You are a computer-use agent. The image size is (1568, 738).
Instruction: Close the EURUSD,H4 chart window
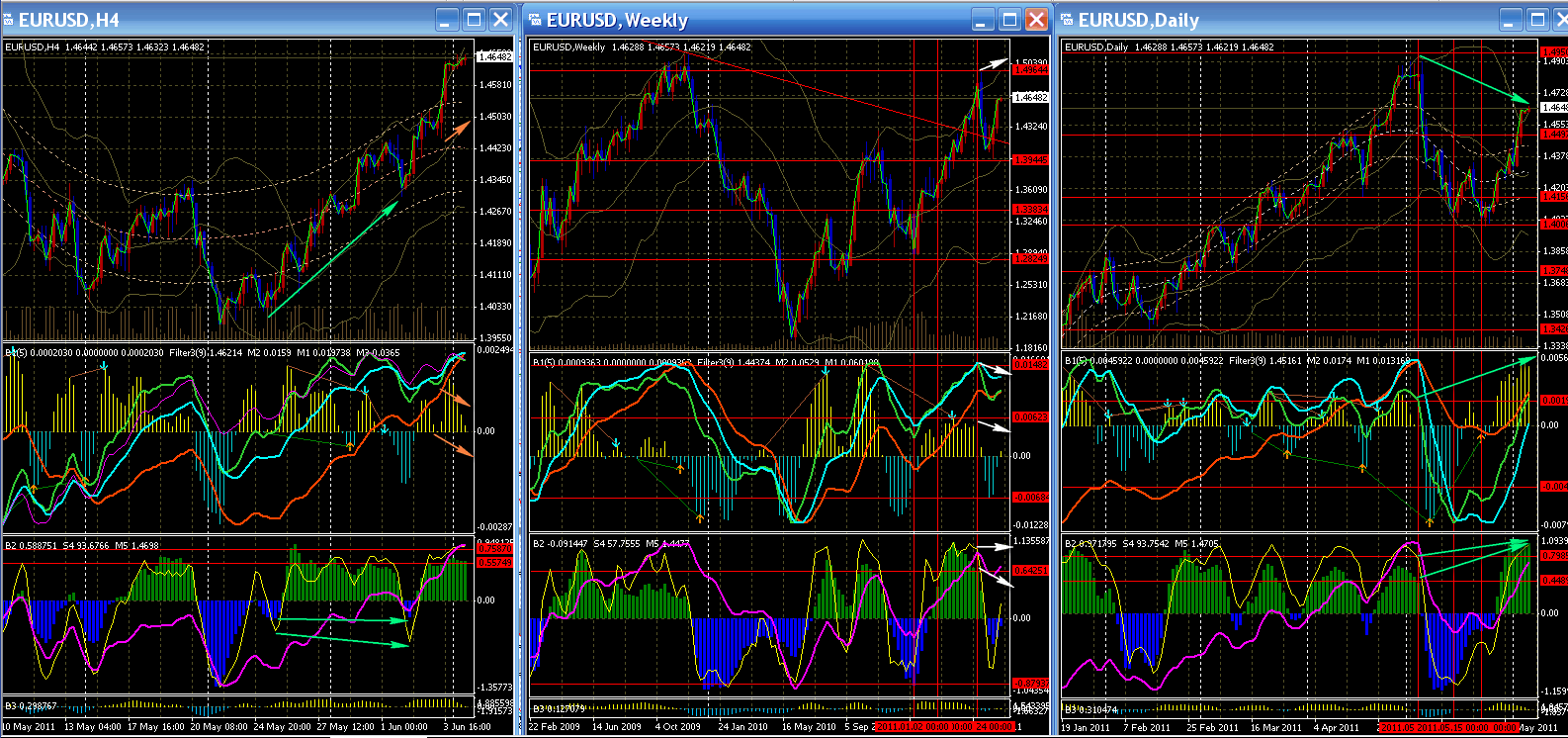501,19
